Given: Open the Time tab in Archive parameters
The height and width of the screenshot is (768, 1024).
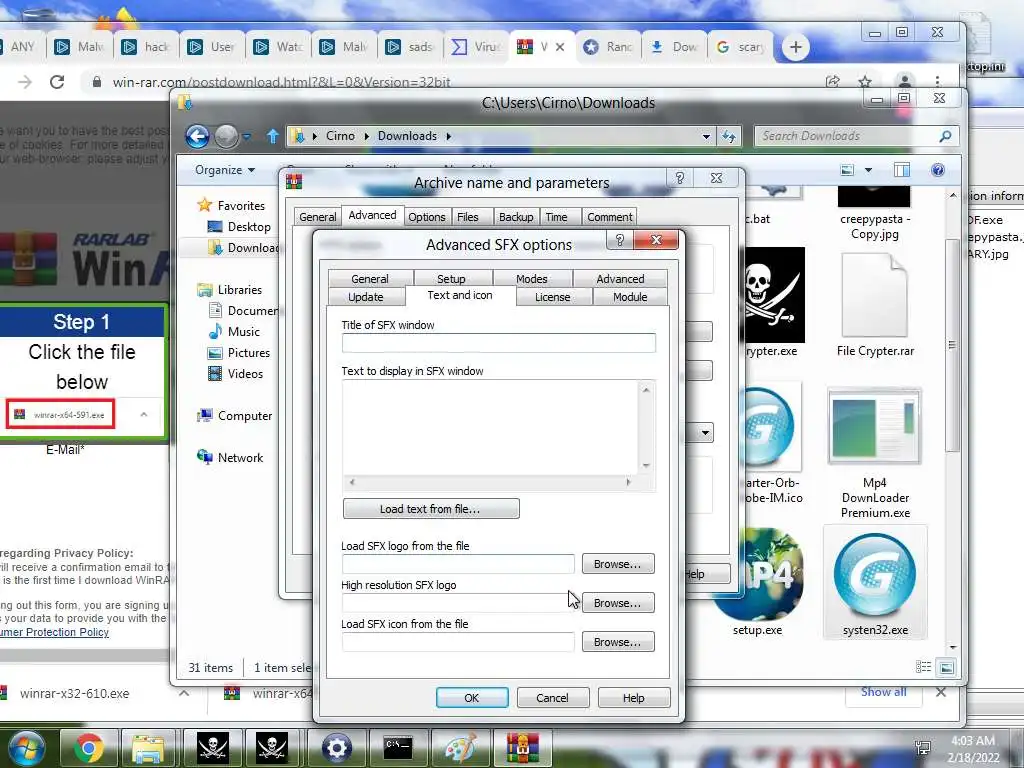Looking at the screenshot, I should [556, 217].
